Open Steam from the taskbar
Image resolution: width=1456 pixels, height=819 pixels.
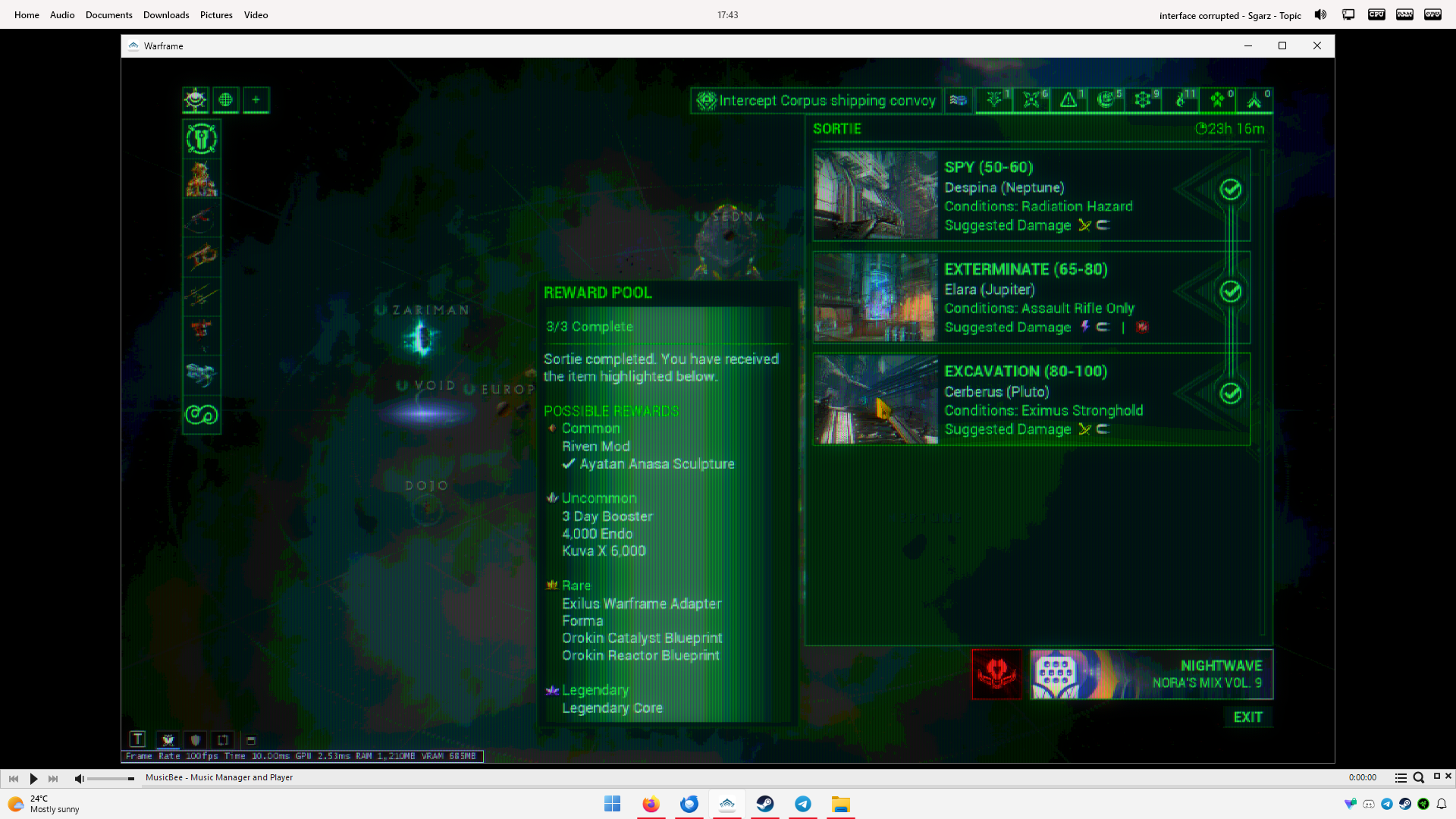tap(765, 804)
